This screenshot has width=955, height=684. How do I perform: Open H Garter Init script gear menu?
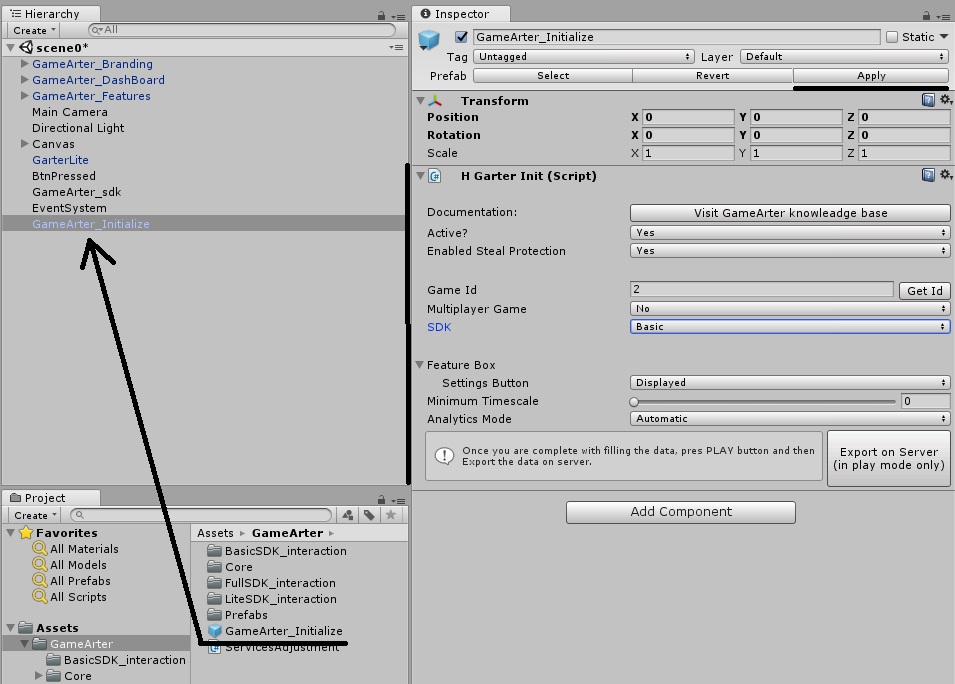point(945,175)
